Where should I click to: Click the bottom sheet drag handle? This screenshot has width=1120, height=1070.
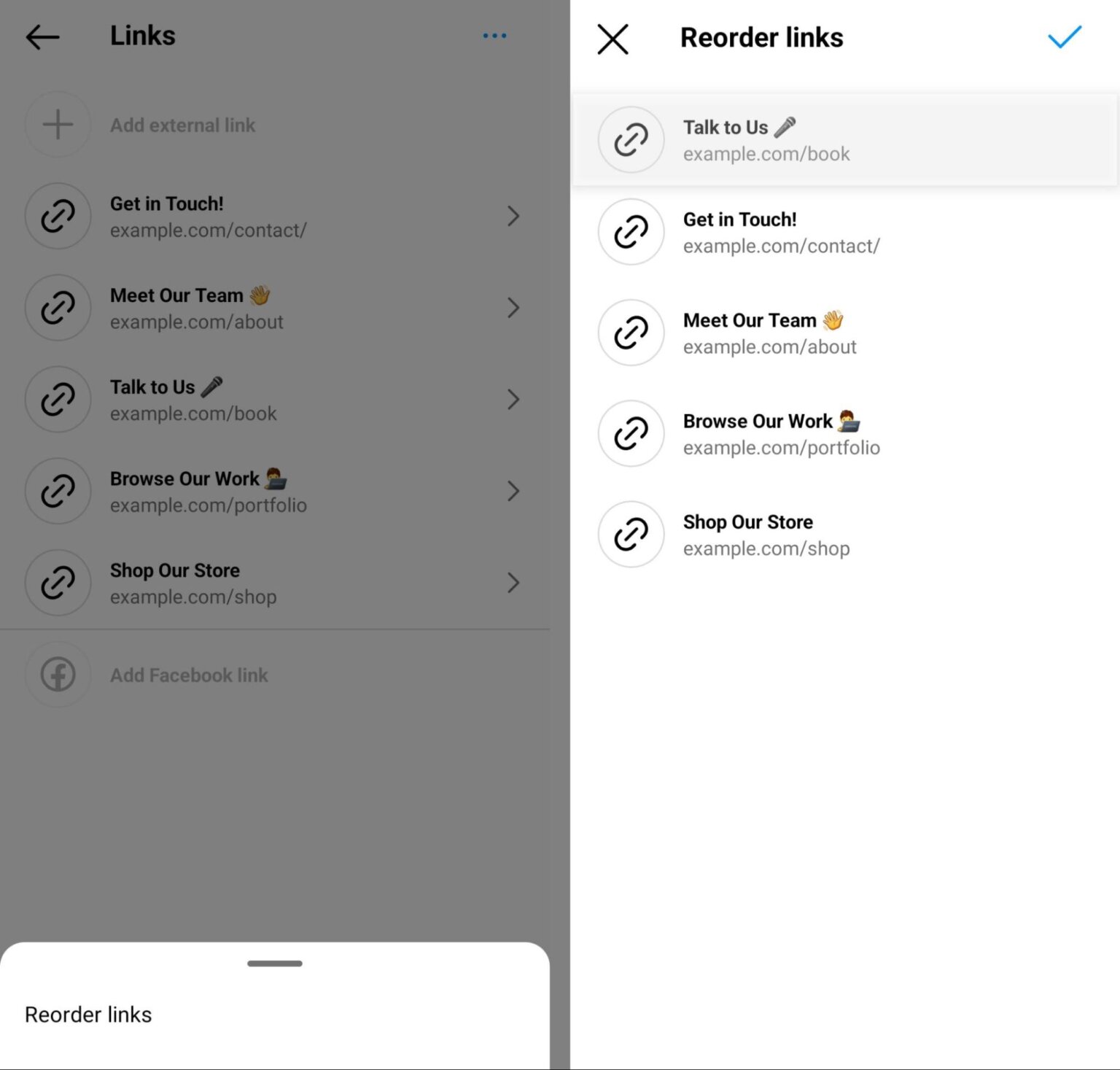pos(275,963)
